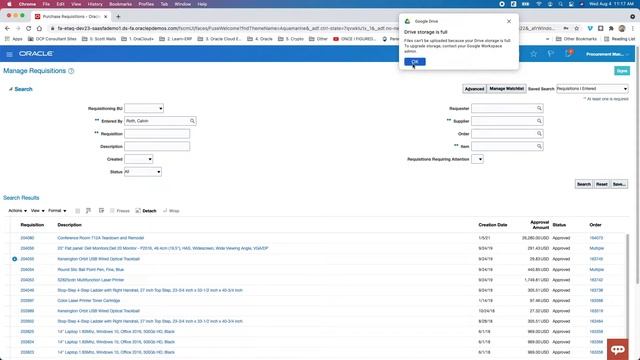Open the Multiple order link on Dell Monitor row
The height and width of the screenshot is (360, 640).
pyautogui.click(x=596, y=248)
